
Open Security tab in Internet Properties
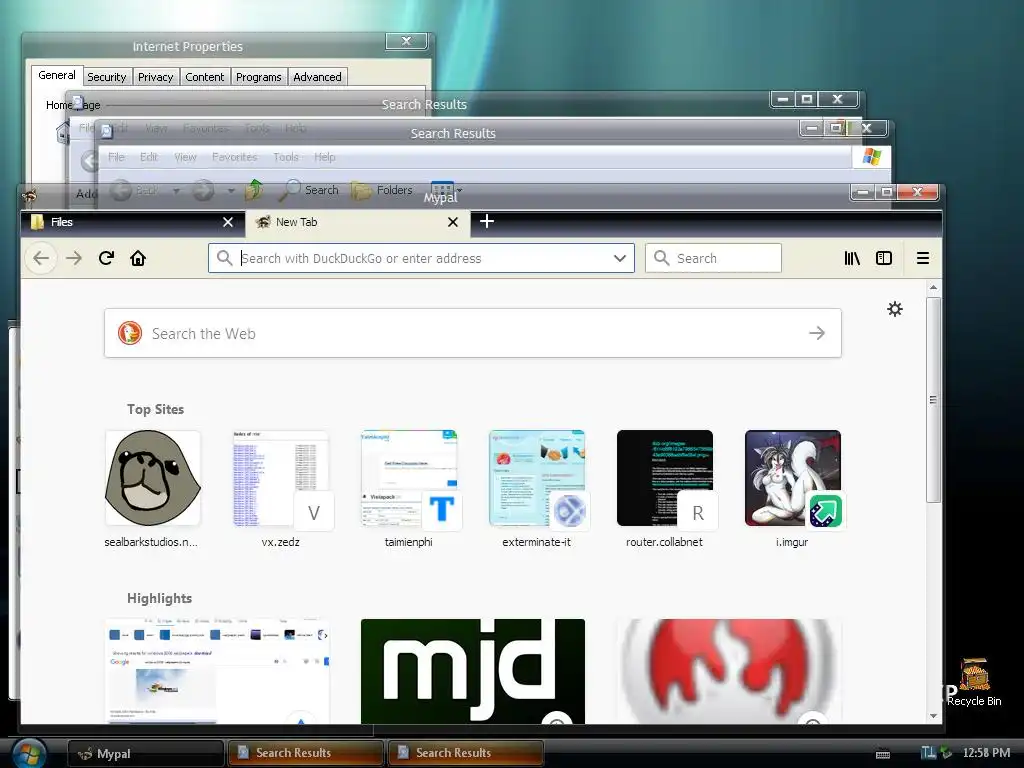pos(106,77)
